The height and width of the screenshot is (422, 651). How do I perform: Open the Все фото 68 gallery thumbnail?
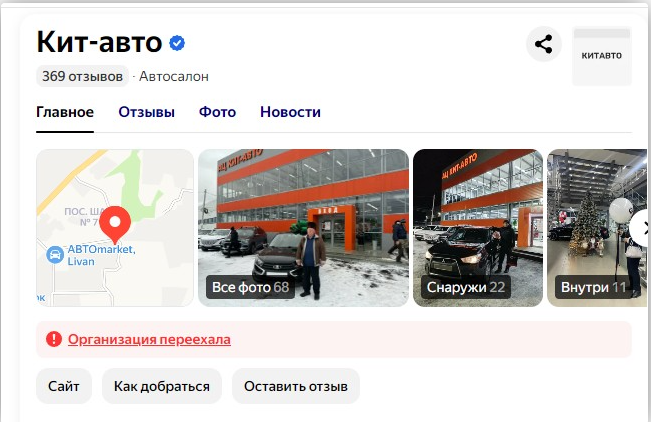tap(303, 228)
